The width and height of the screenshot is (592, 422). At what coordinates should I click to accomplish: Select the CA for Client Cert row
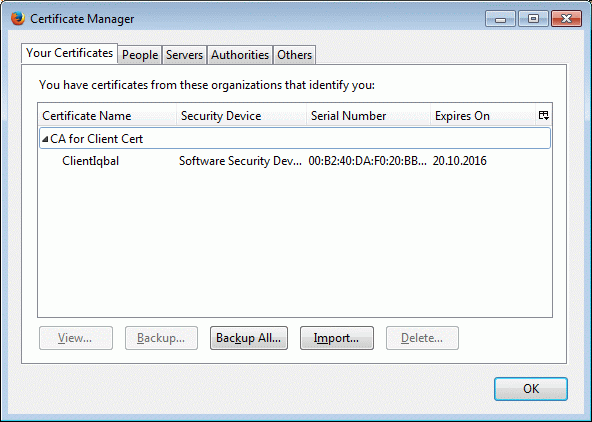pos(294,139)
